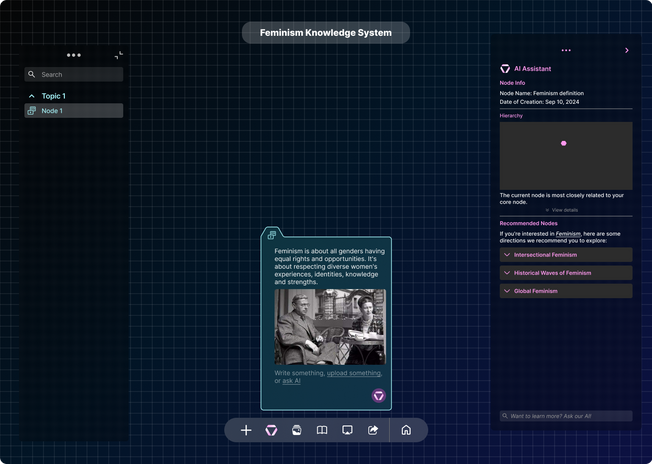Click Date of Creation: Sep 10, 2024 text
The width and height of the screenshot is (652, 464).
(539, 102)
